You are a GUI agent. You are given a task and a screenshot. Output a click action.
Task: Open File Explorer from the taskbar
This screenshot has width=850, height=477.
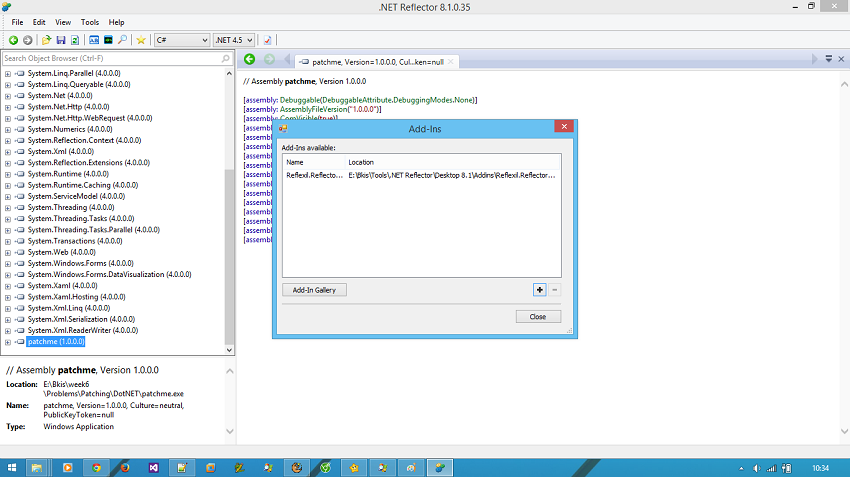(x=37, y=468)
